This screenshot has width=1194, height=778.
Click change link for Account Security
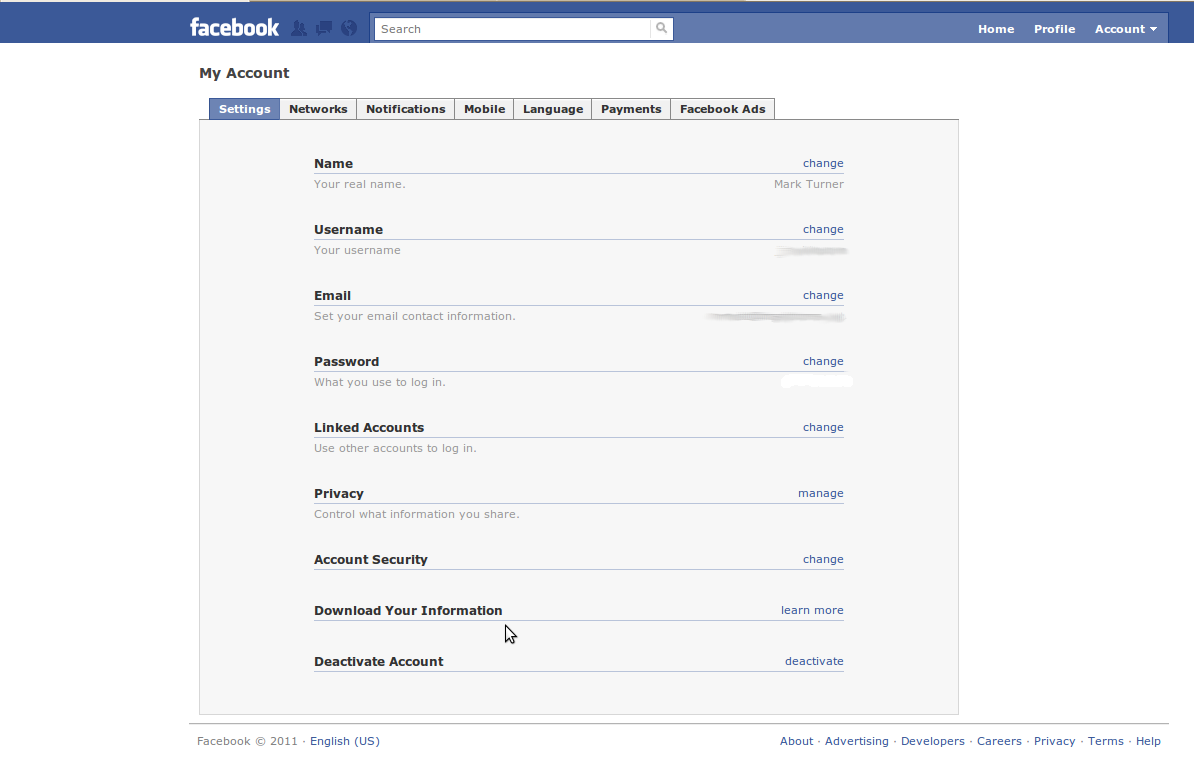coord(823,560)
